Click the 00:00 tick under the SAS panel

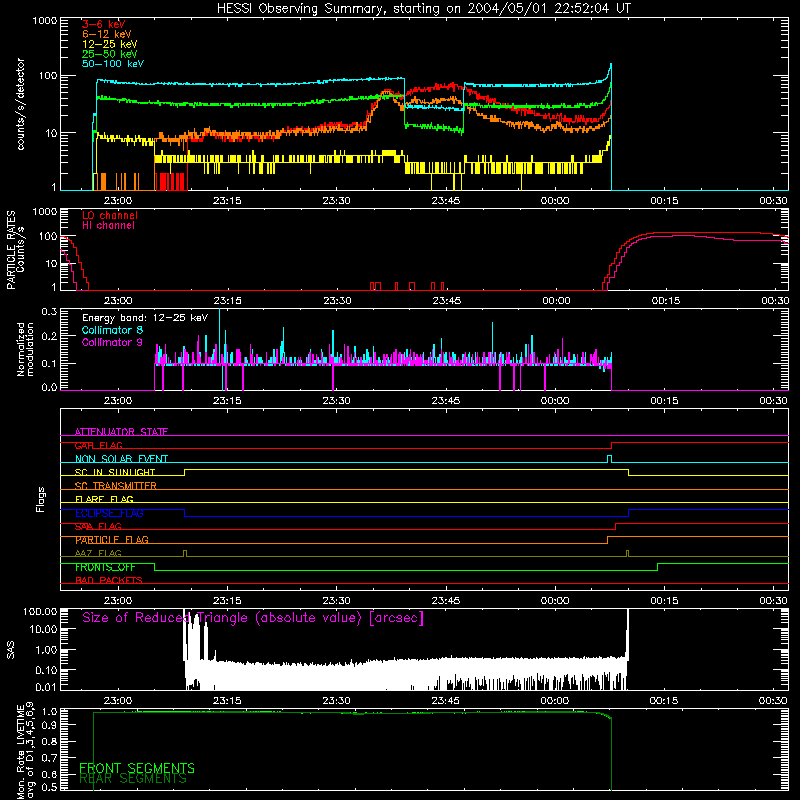[555, 701]
